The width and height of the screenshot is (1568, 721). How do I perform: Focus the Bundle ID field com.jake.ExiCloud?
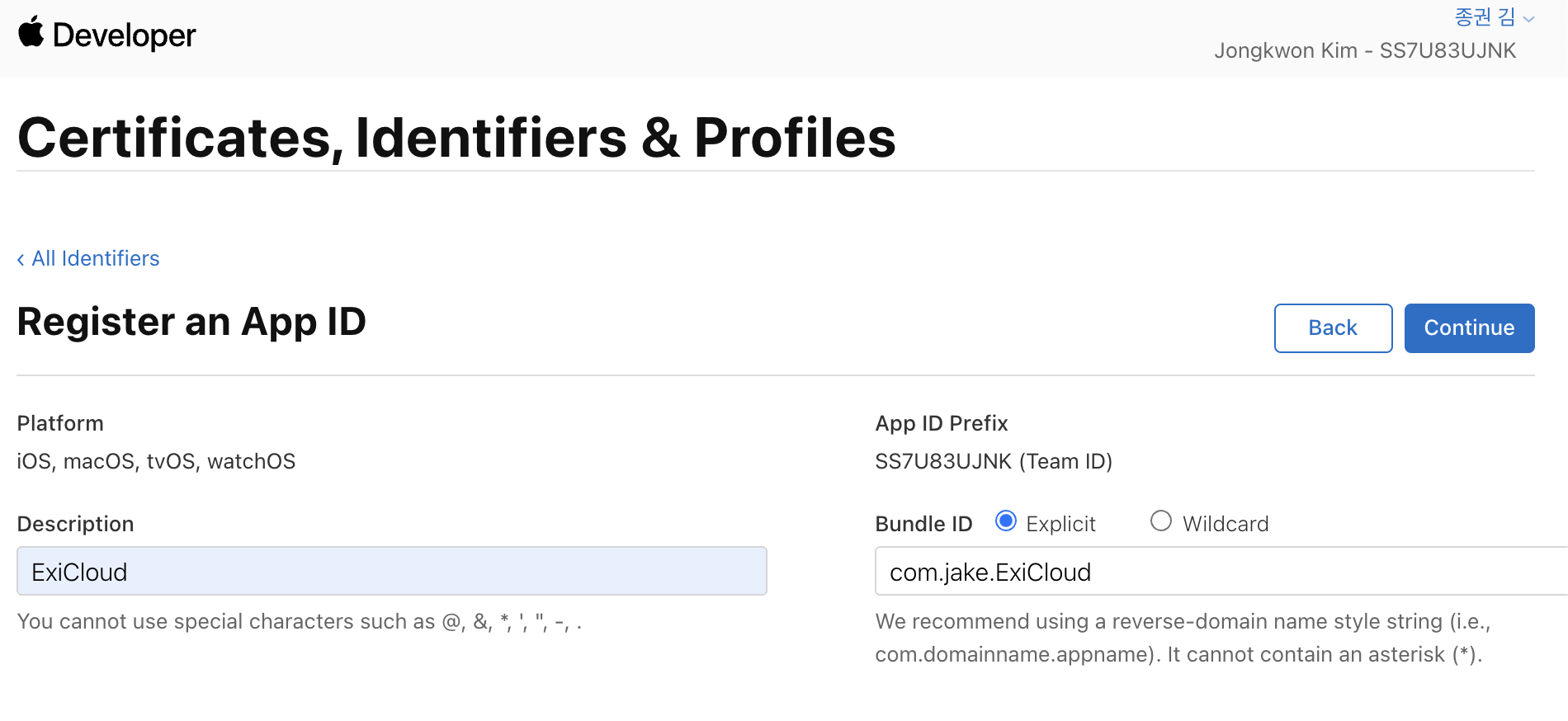point(1221,571)
